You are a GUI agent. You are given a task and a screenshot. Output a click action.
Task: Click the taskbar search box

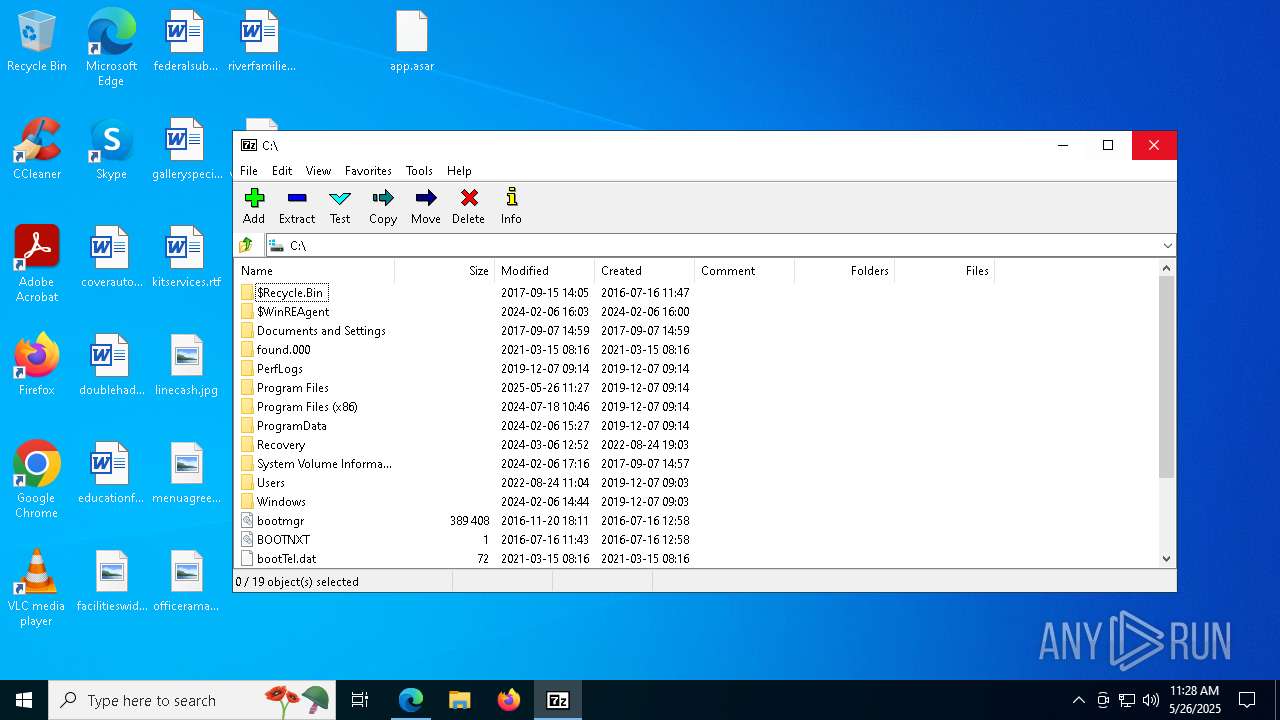[x=194, y=700]
